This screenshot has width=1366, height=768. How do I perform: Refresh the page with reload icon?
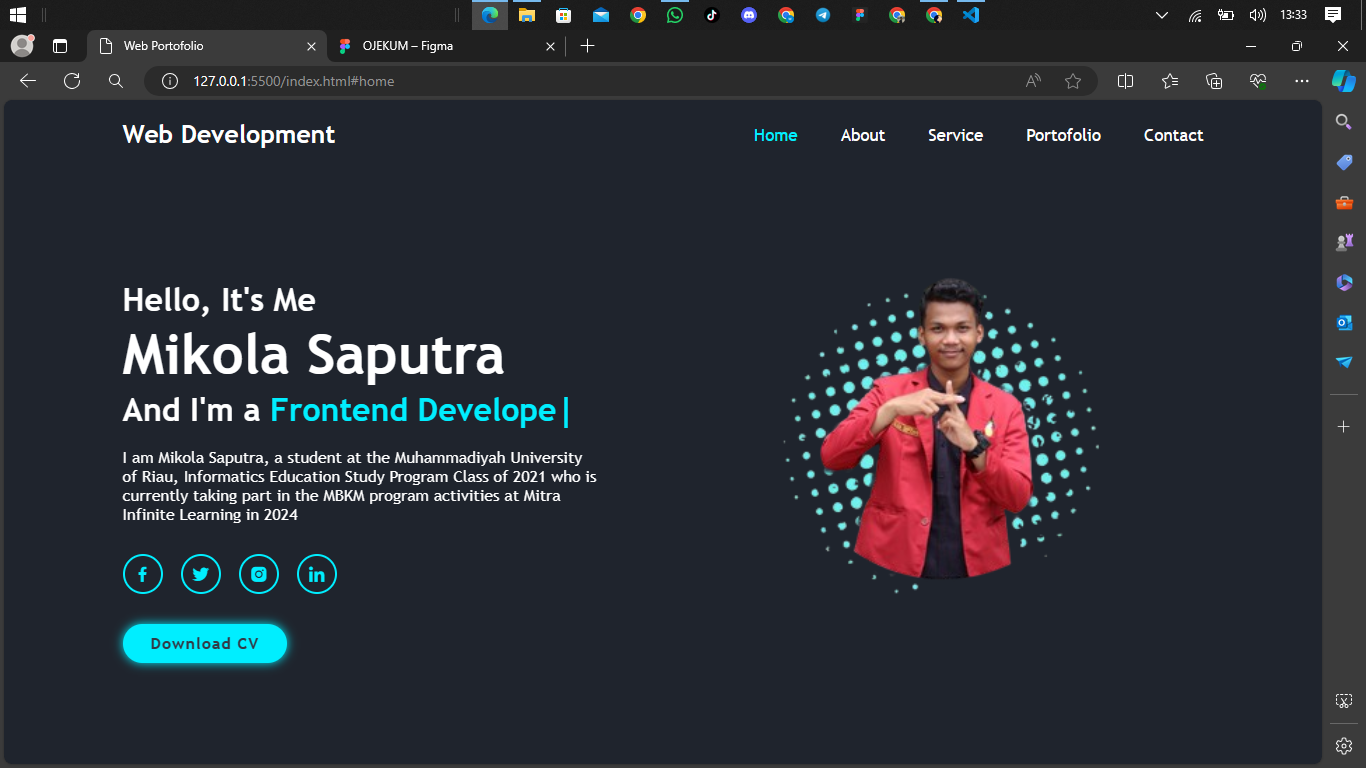click(x=72, y=81)
